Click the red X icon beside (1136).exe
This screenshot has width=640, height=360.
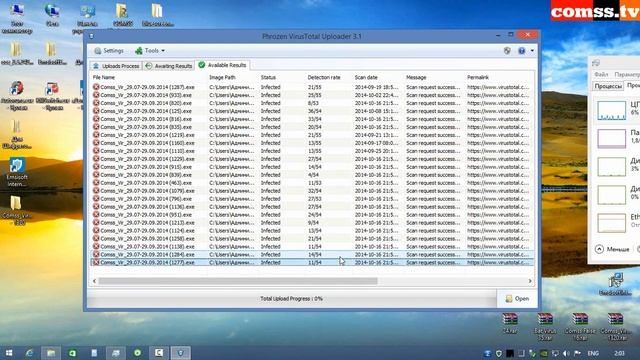click(96, 207)
